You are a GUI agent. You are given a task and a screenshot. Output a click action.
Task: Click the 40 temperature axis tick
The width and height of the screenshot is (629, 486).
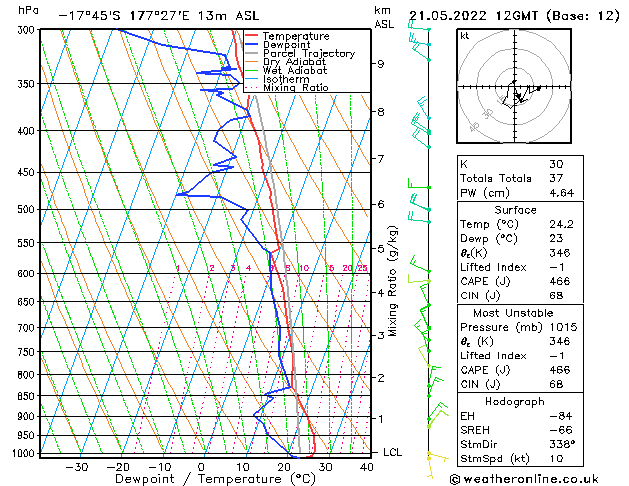367,467
